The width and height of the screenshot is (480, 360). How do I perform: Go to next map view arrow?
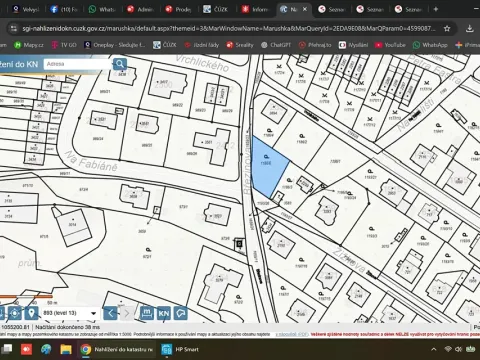tap(127, 313)
